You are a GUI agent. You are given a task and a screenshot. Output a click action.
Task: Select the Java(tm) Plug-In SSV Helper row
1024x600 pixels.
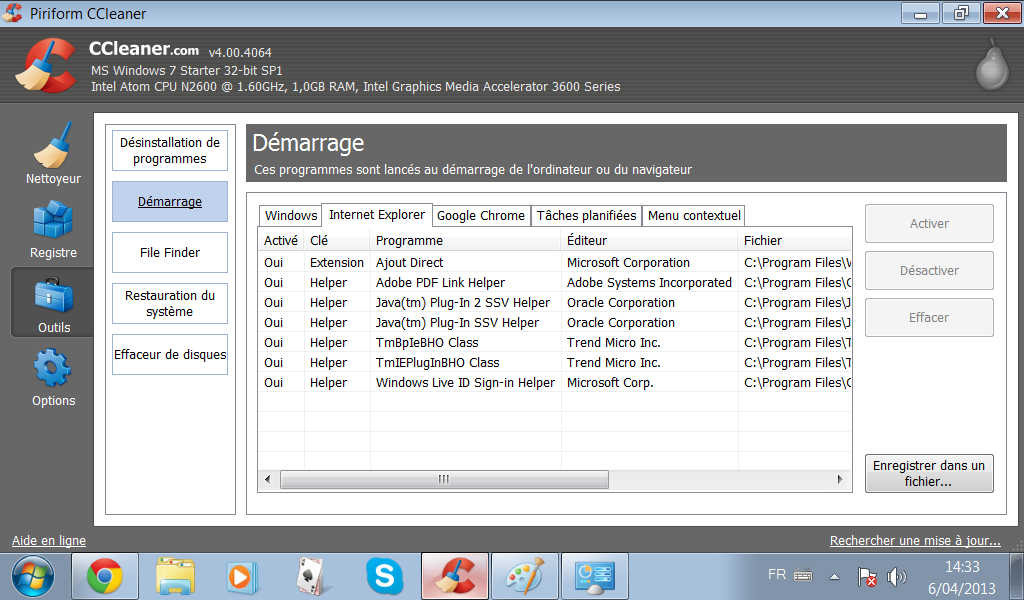tap(555, 323)
